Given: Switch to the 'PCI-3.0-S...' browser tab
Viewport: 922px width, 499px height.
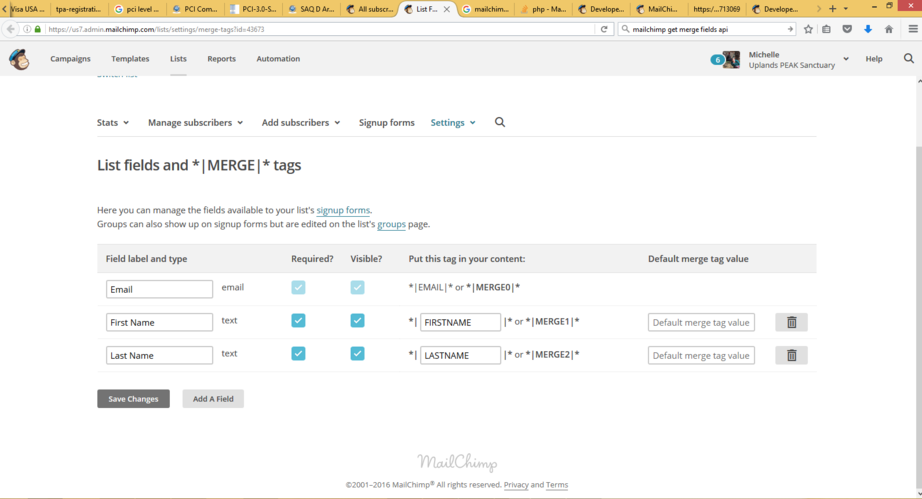Looking at the screenshot, I should click(253, 9).
